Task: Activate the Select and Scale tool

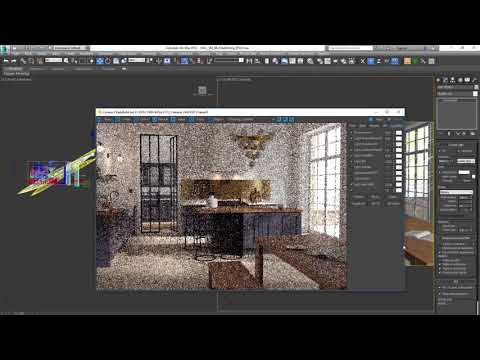Action: pyautogui.click(x=116, y=61)
